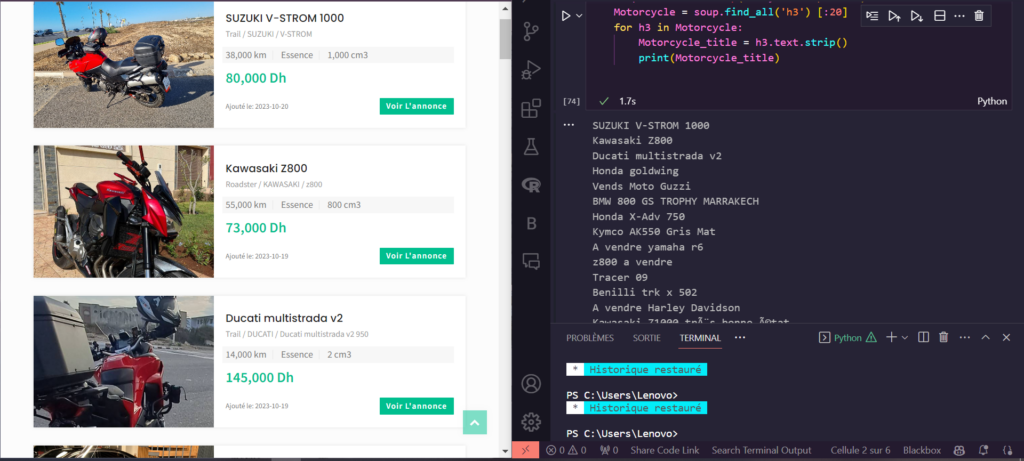Run the notebook cell
Screen dimensions: 1024x461
(x=566, y=16)
